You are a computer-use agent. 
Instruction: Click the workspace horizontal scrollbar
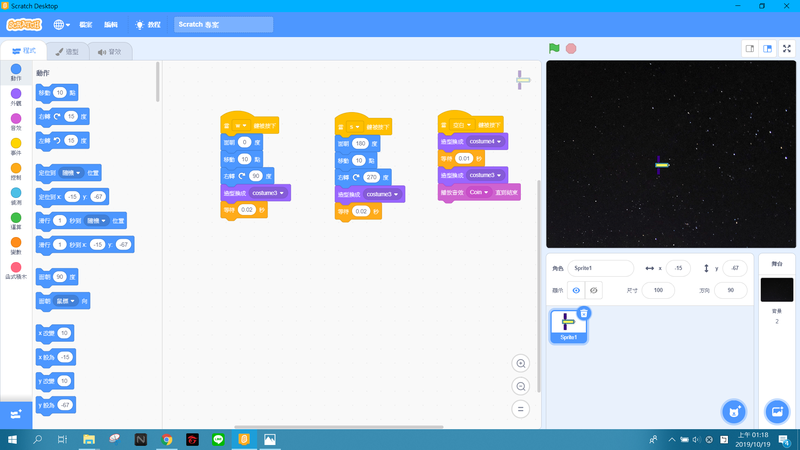click(x=339, y=427)
